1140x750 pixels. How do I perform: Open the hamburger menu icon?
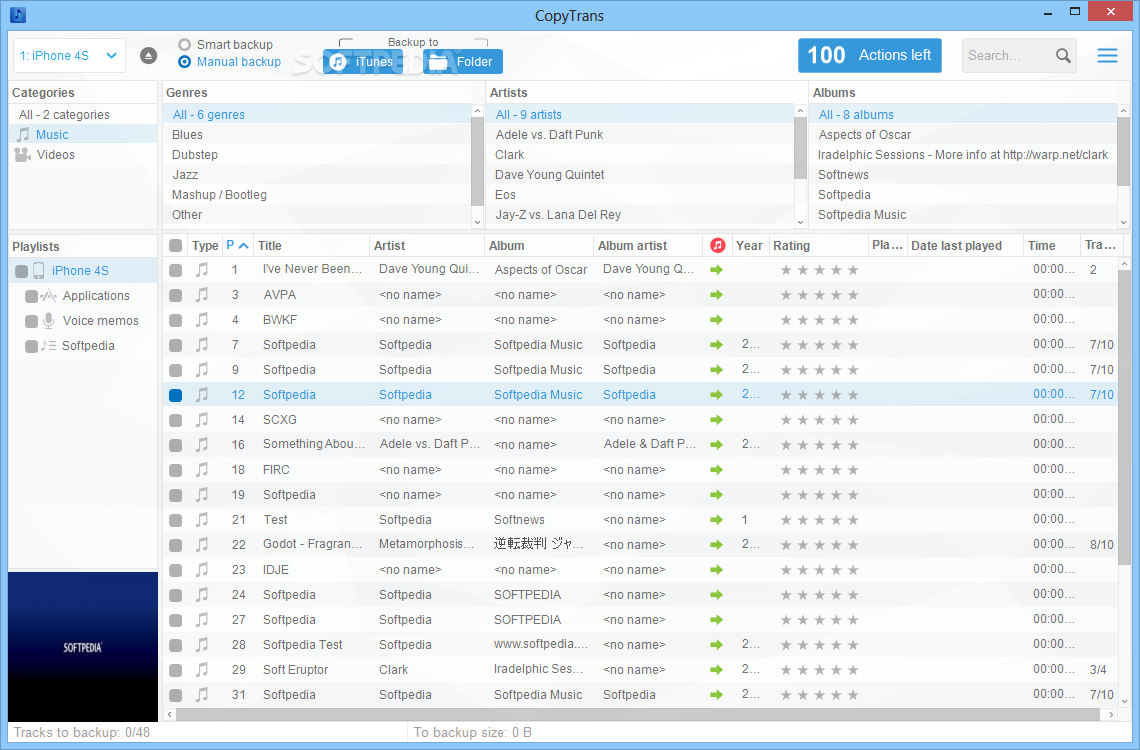[1107, 56]
